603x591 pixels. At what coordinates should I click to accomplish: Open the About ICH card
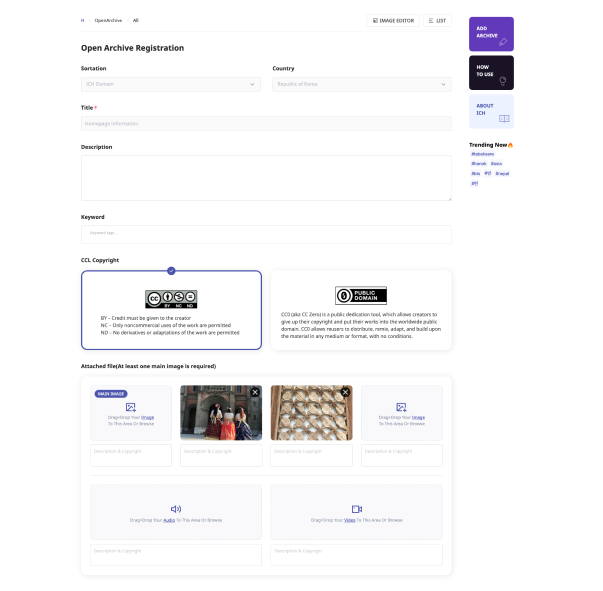click(x=491, y=112)
